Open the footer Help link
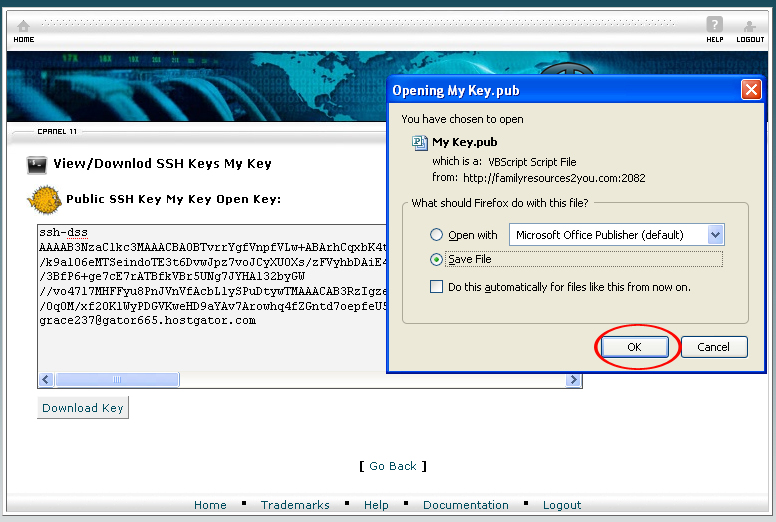The image size is (776, 522). (x=376, y=505)
